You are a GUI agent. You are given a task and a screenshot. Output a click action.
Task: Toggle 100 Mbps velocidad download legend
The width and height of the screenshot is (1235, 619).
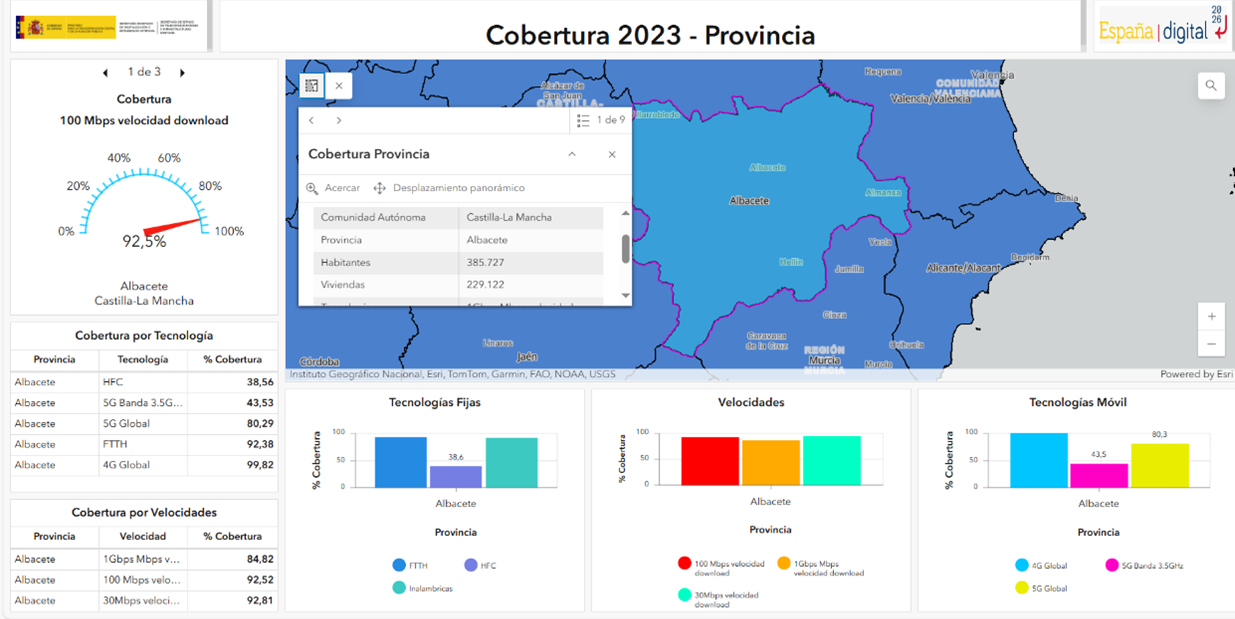click(x=720, y=567)
